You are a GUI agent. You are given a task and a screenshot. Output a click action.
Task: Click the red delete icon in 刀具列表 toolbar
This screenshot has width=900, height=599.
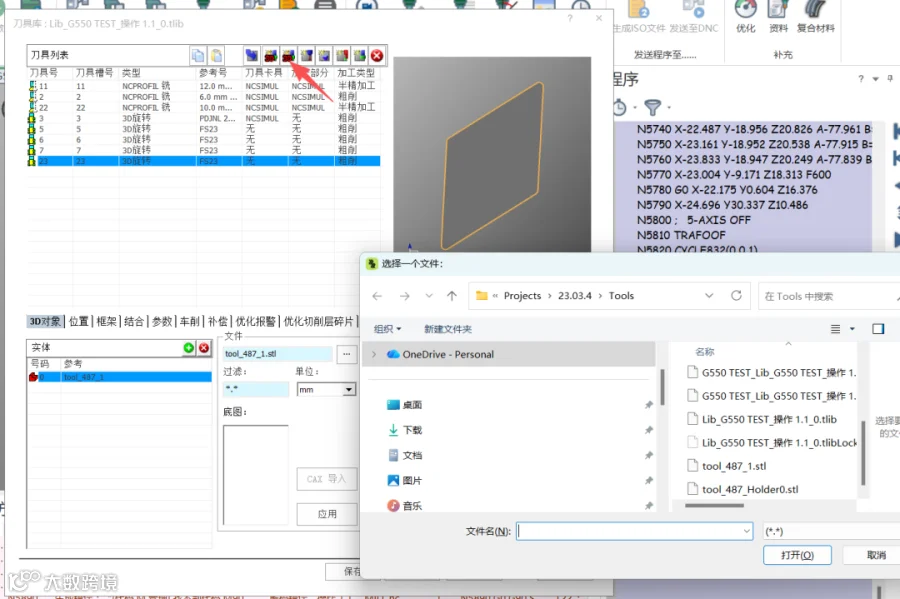(x=377, y=56)
